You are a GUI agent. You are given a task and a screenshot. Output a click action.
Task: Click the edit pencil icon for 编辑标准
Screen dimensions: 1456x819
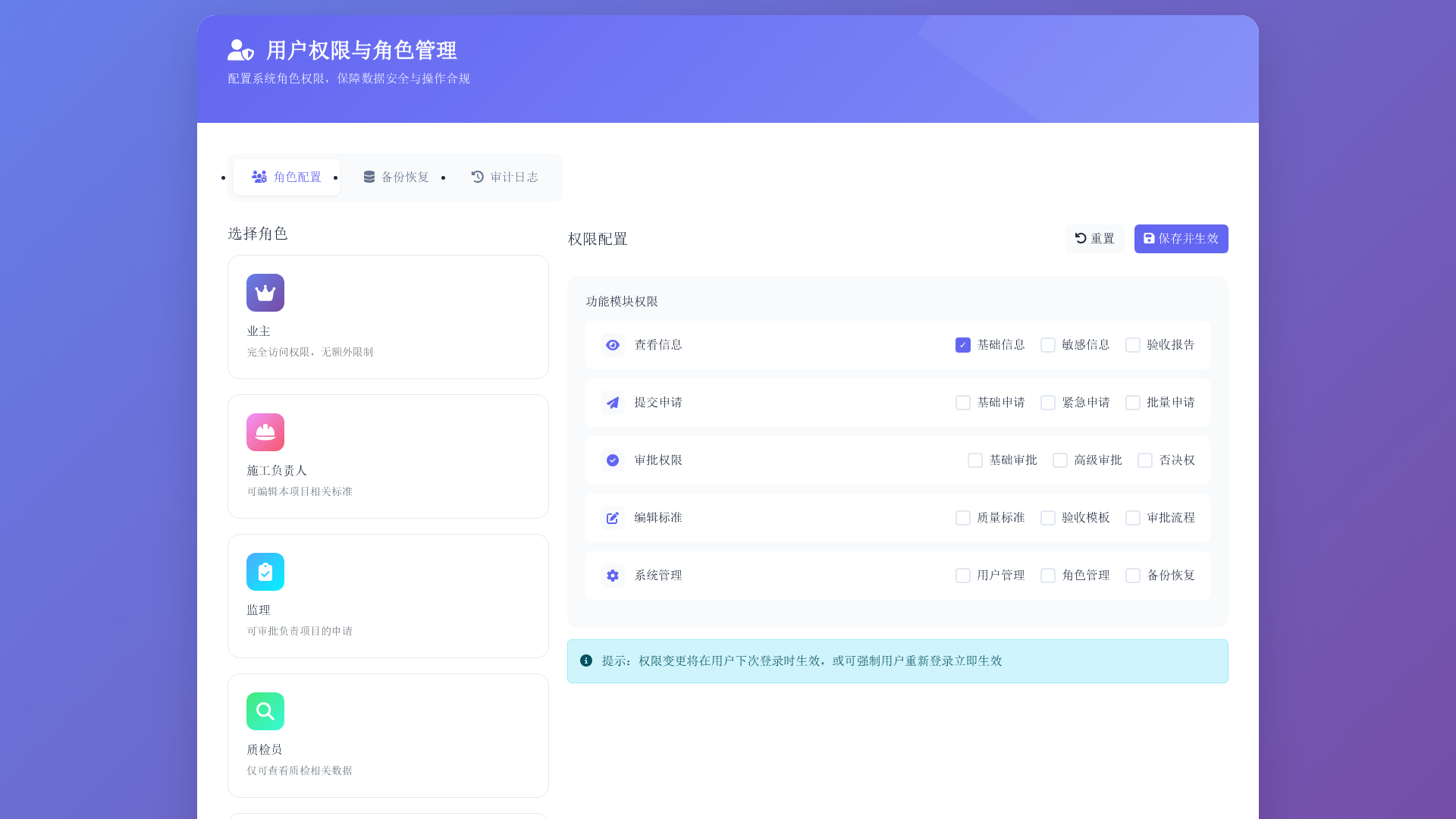612,518
